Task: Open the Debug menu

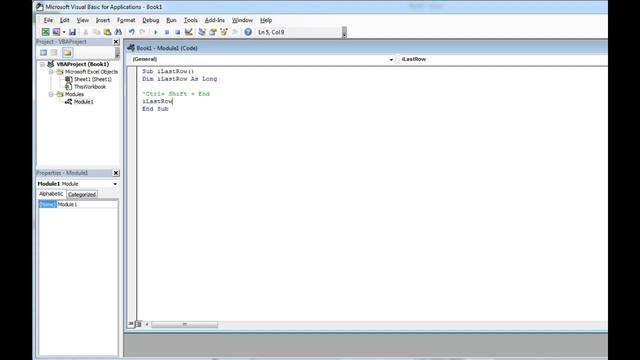Action: click(x=151, y=20)
